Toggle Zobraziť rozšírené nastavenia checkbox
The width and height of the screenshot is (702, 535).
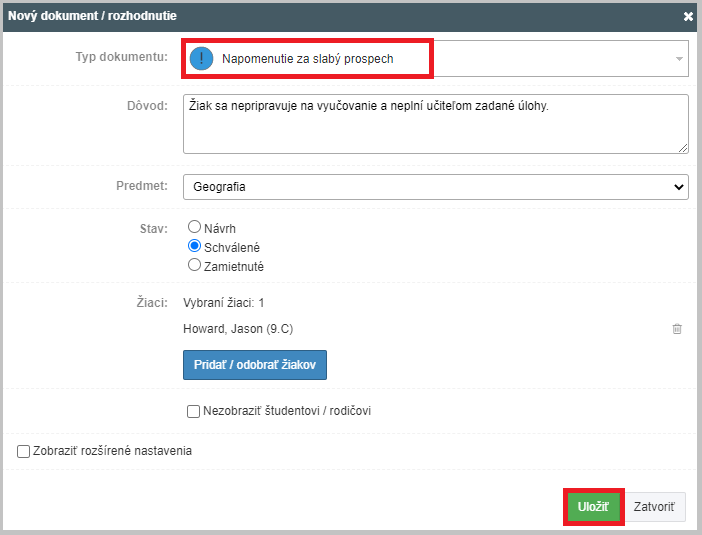[23, 451]
